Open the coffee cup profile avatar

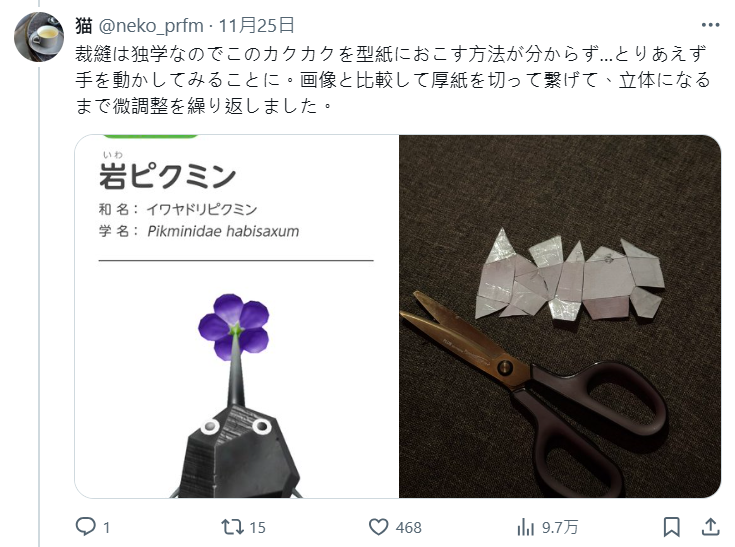(x=39, y=37)
